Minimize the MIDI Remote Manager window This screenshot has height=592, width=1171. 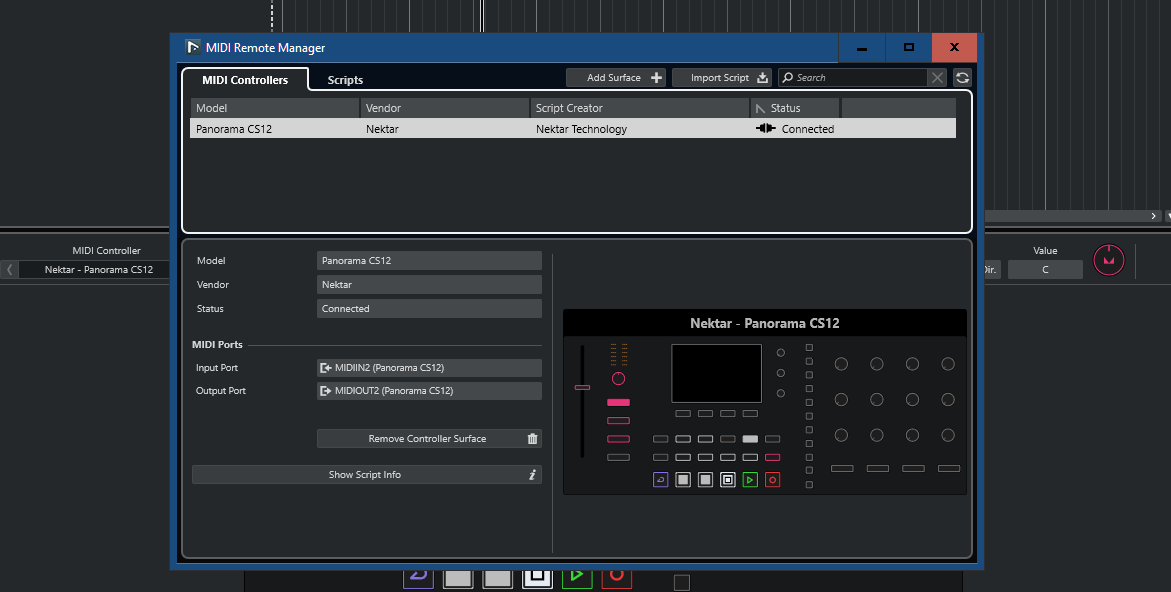[x=862, y=48]
